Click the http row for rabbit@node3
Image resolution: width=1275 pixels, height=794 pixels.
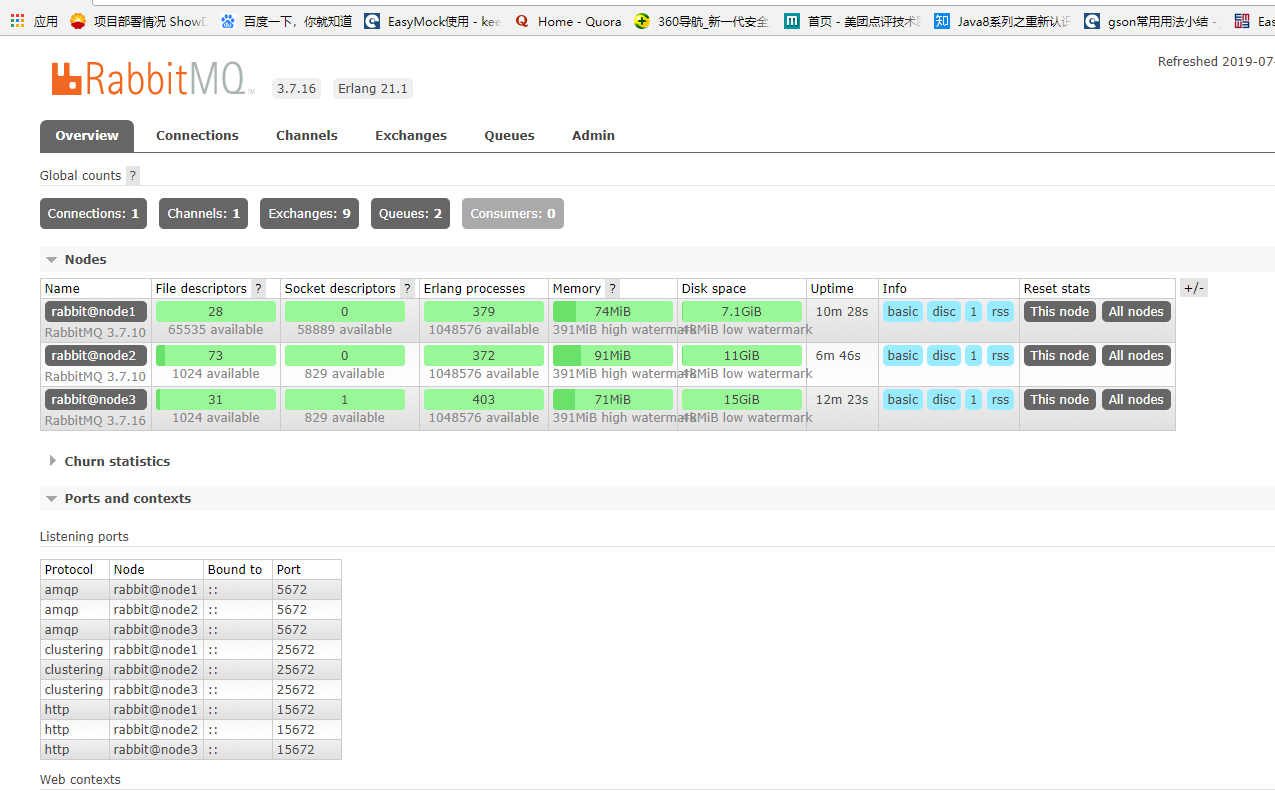191,750
